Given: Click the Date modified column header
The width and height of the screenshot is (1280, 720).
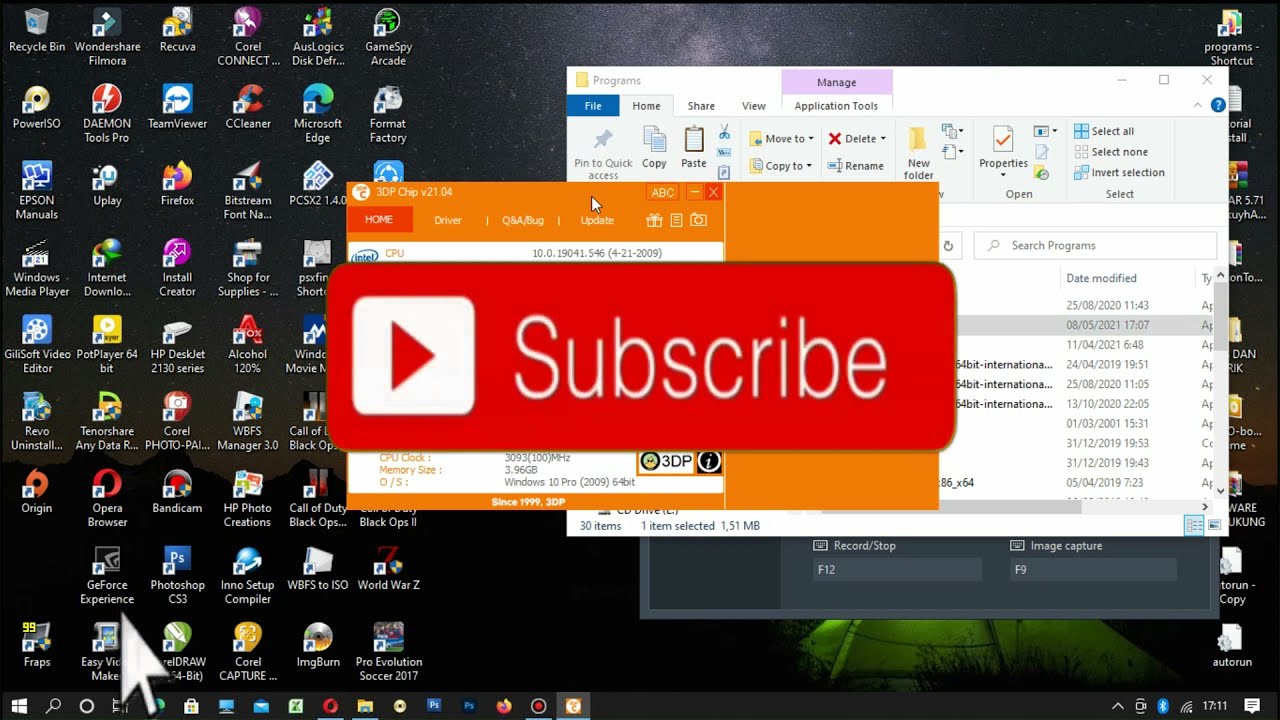Looking at the screenshot, I should [1101, 278].
